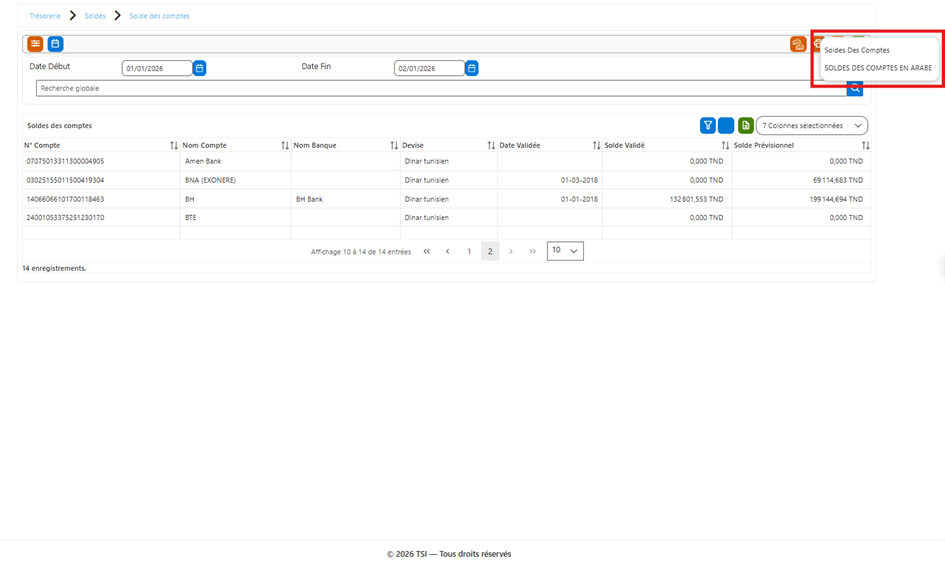Click the blank blue button beside filter

726,125
